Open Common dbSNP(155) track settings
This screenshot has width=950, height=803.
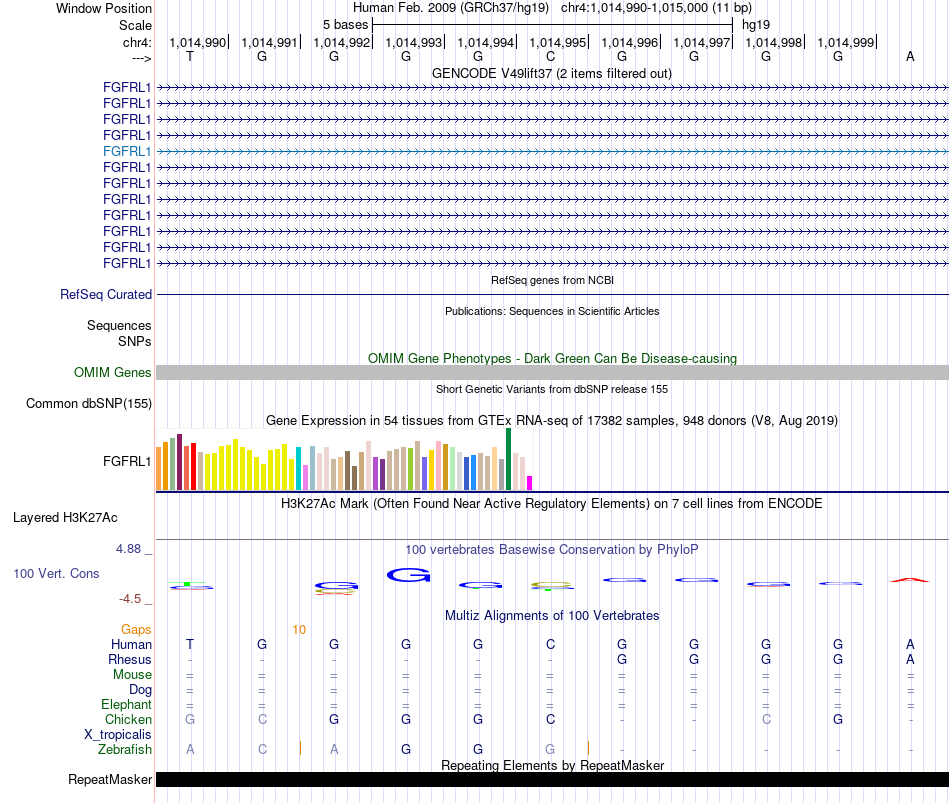click(x=89, y=404)
